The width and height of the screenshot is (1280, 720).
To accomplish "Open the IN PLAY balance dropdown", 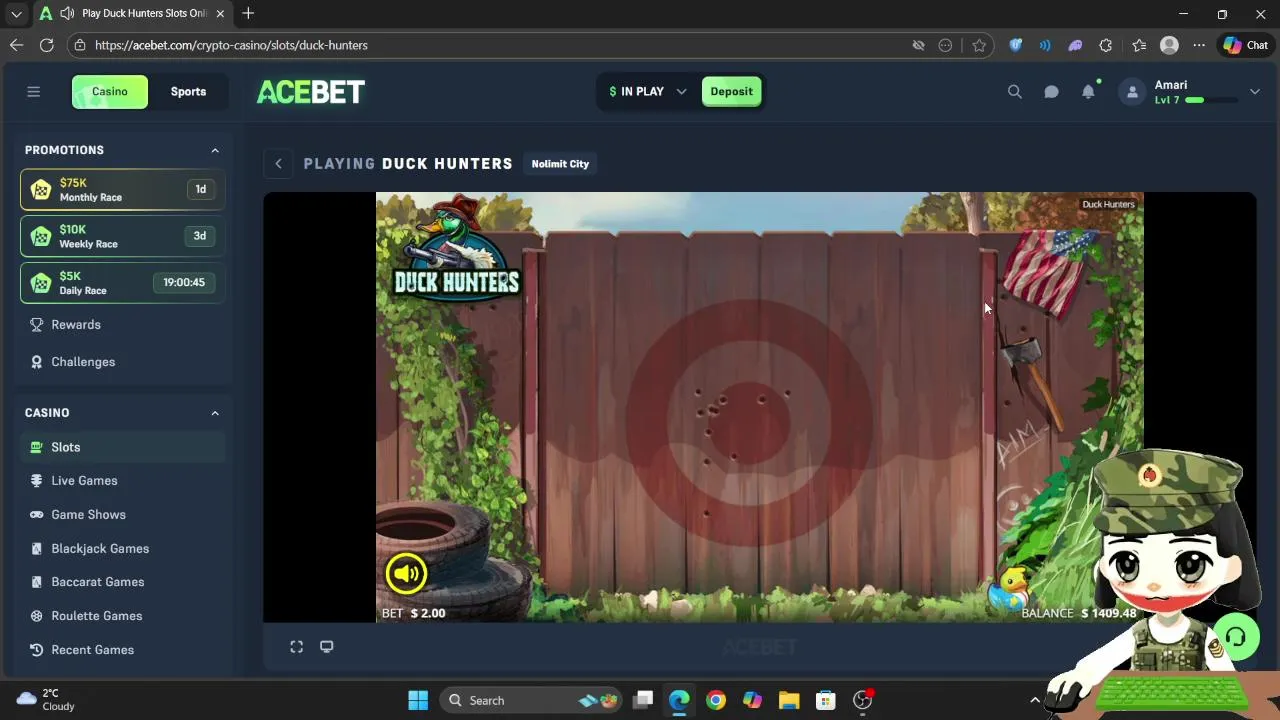I will click(x=647, y=92).
